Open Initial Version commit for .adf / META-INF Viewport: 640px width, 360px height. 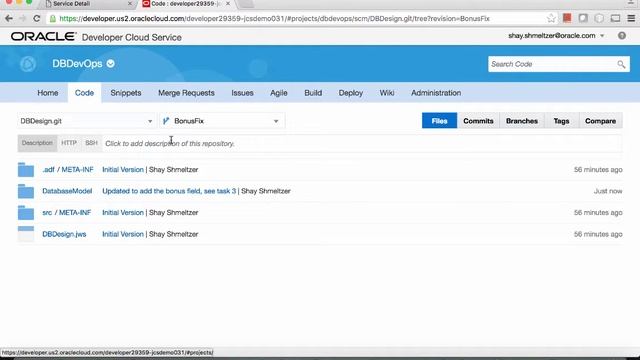[123, 170]
